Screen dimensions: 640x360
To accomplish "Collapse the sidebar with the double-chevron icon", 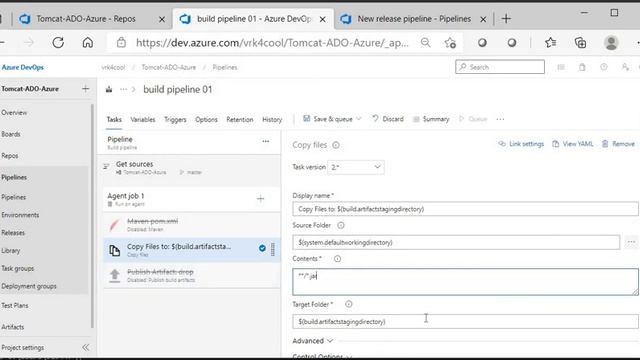I will [85, 347].
